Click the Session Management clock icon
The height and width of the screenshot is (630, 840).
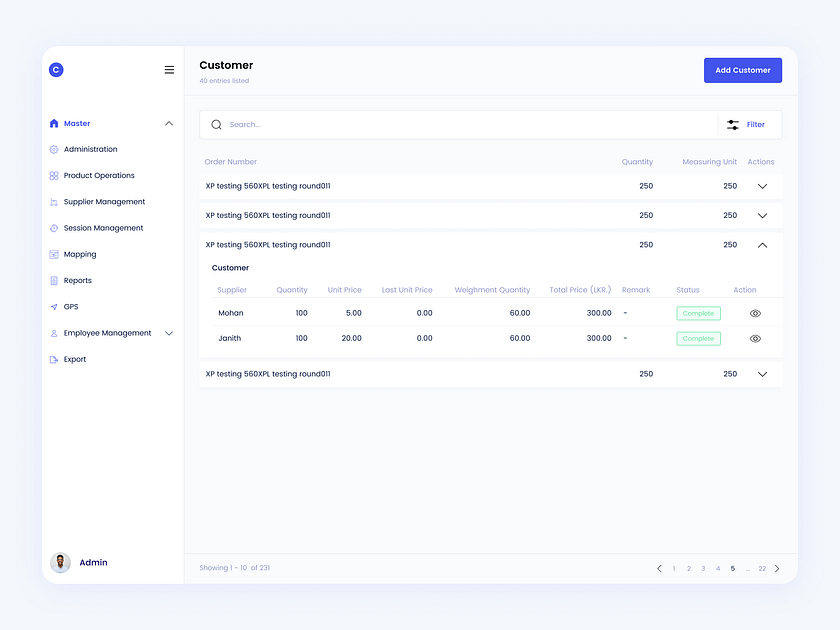(x=54, y=228)
